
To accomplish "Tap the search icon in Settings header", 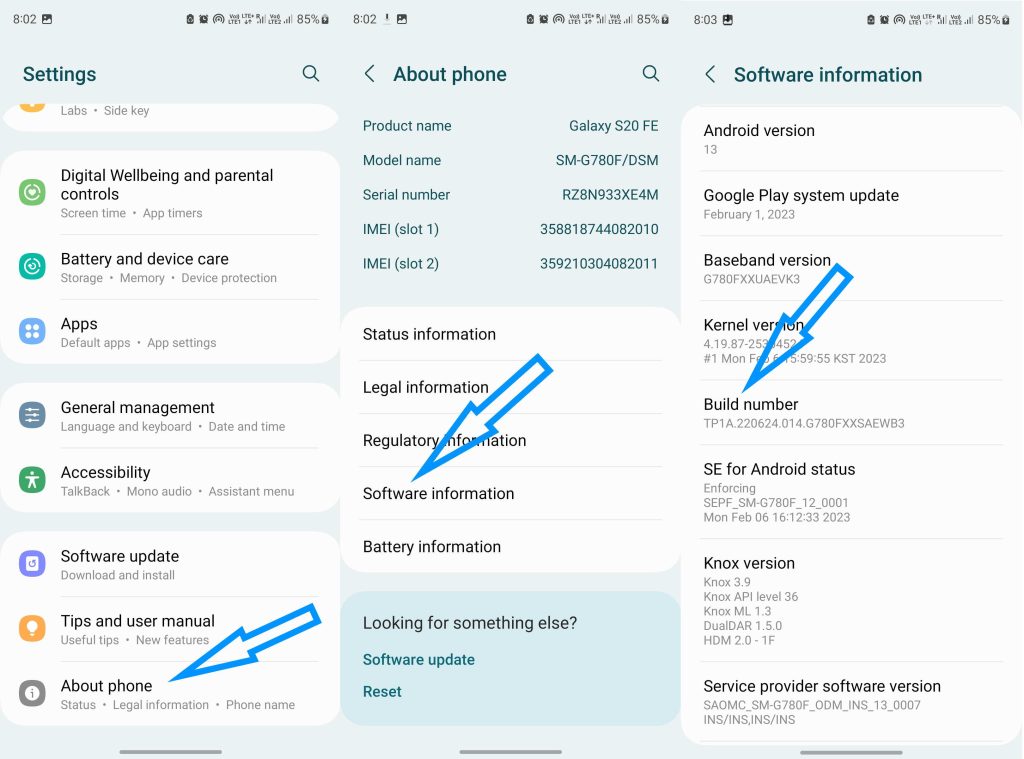I will point(311,73).
